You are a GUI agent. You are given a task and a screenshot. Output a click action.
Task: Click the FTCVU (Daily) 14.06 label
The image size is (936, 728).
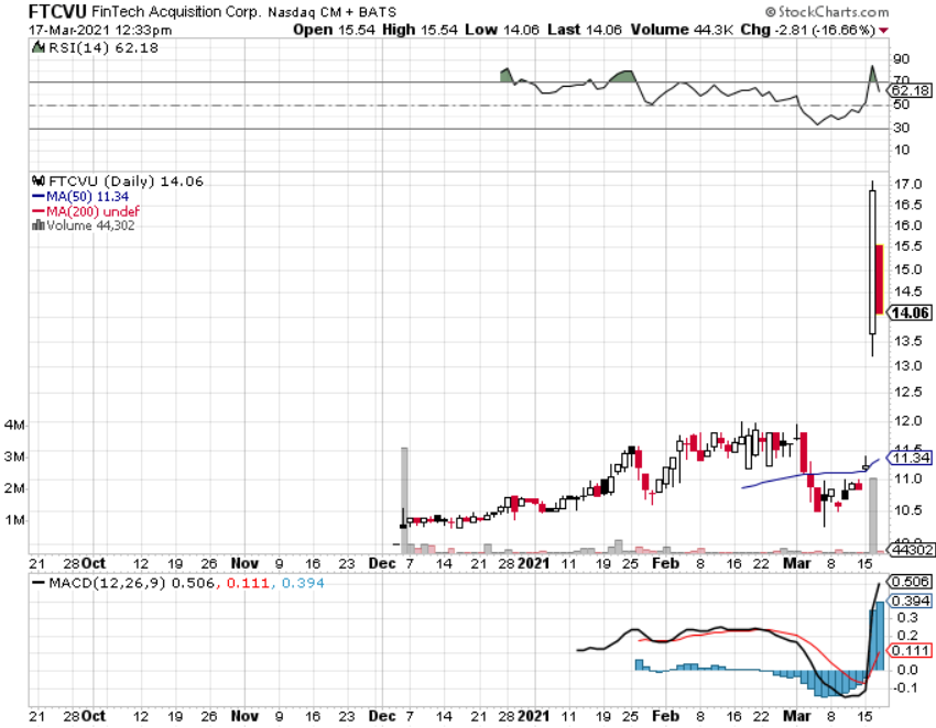pos(126,181)
